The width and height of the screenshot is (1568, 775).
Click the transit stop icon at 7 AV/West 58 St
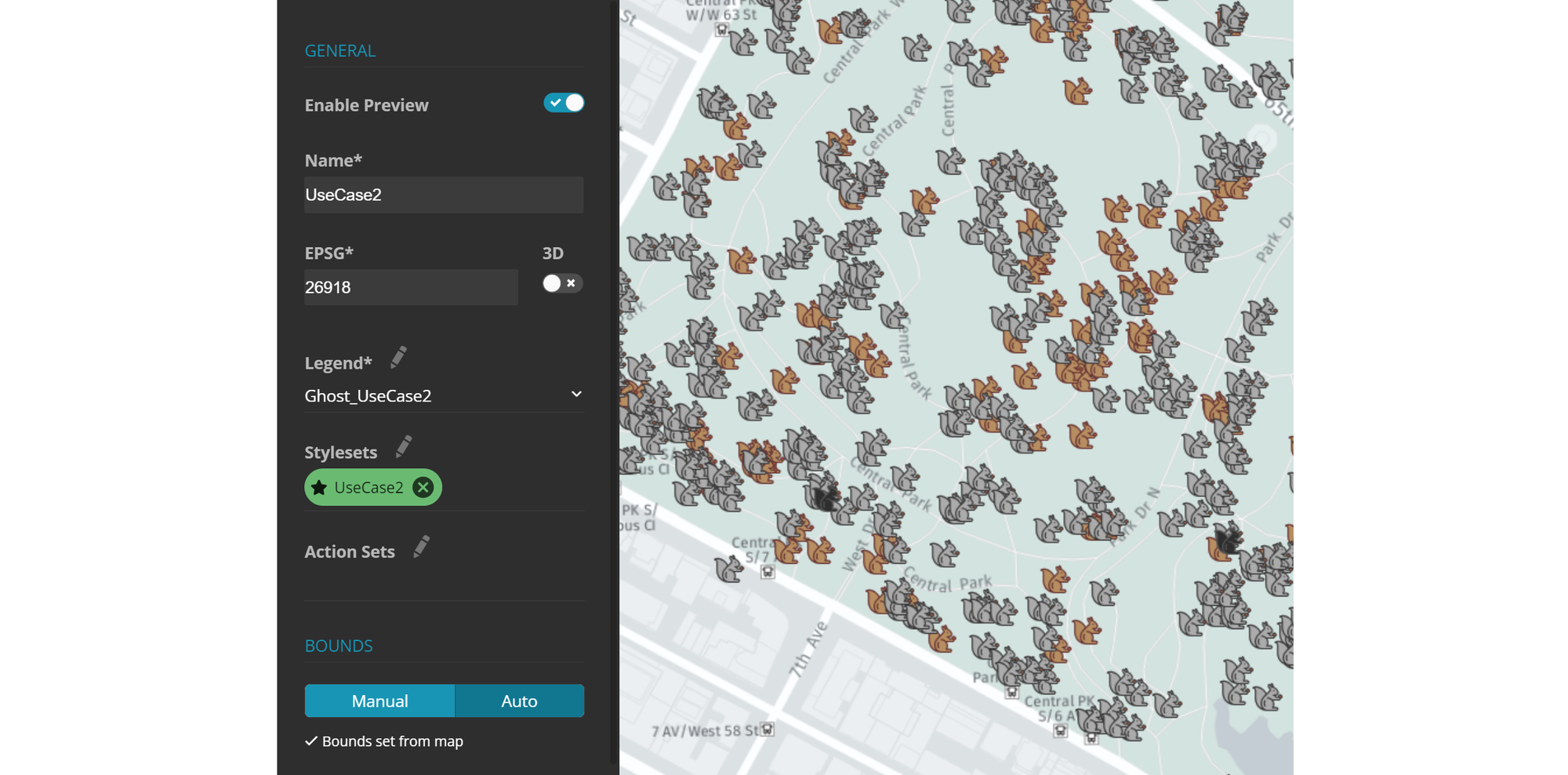(768, 730)
